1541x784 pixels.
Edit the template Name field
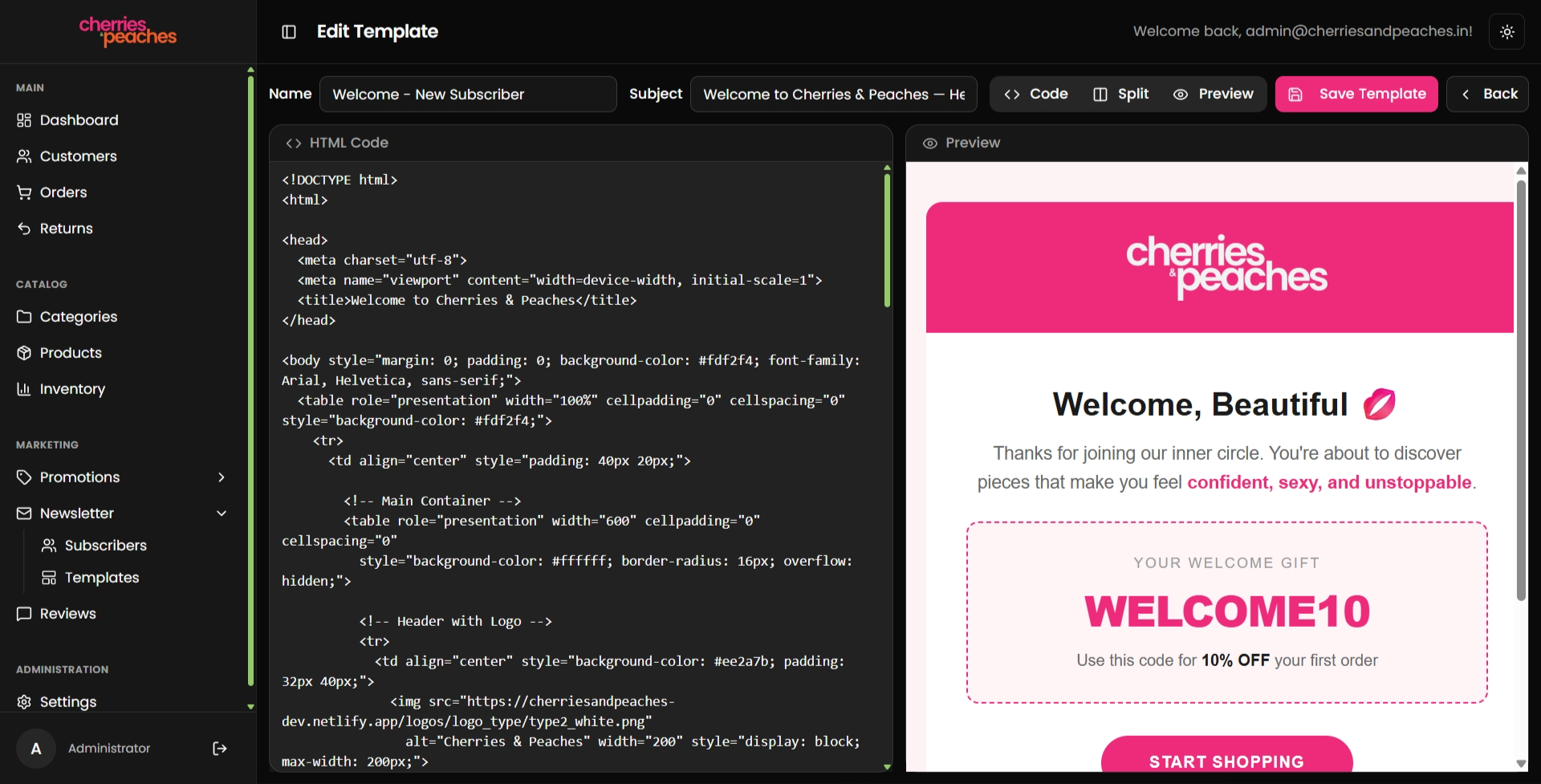(468, 94)
